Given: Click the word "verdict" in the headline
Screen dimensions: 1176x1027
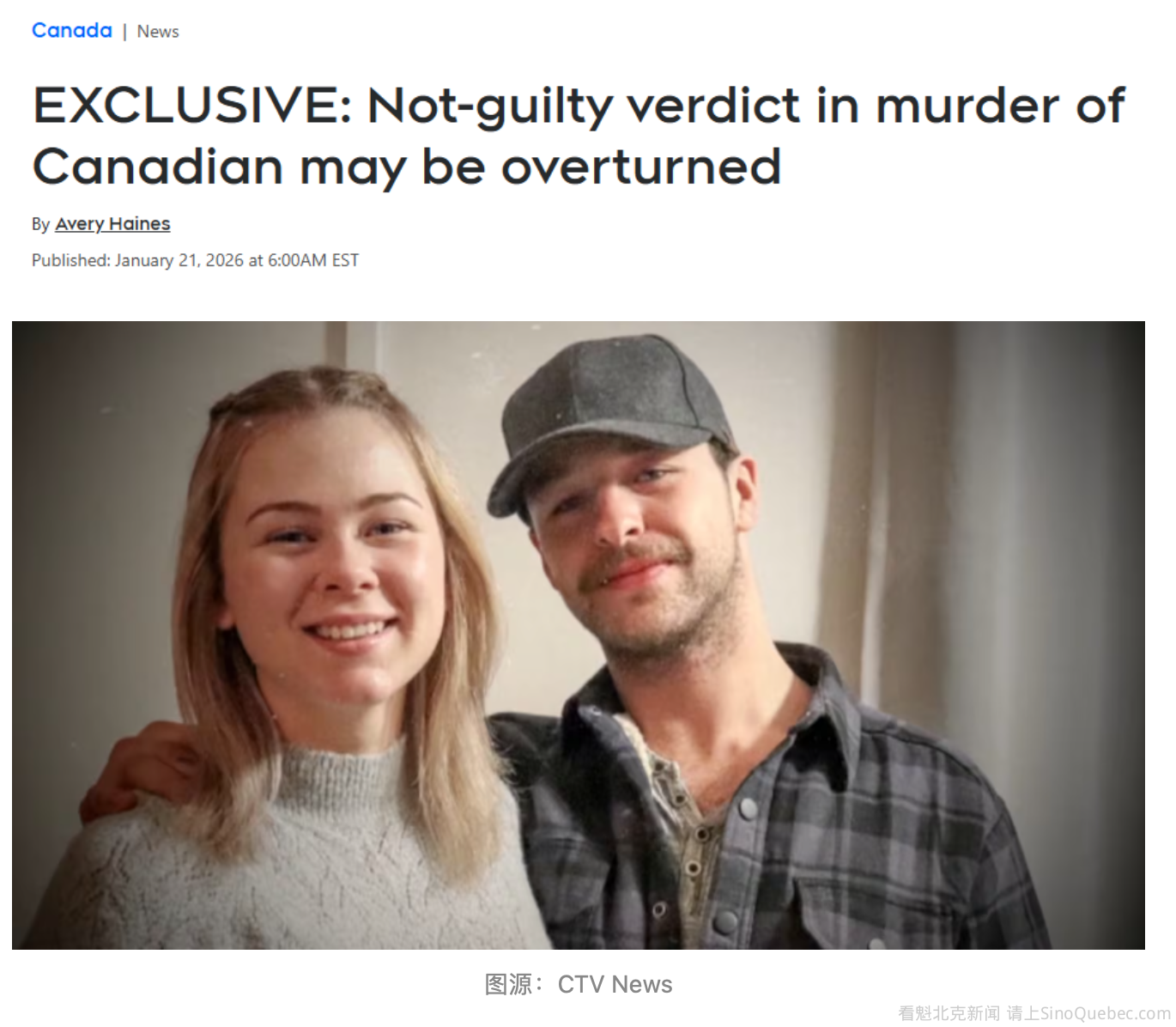Looking at the screenshot, I should pos(714,106).
